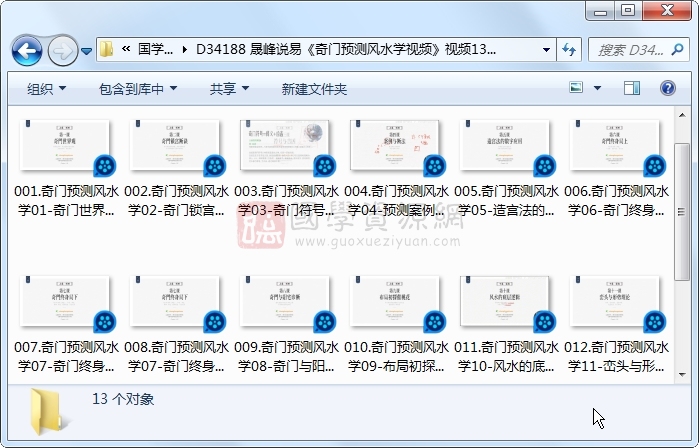Go back with the blue Back arrow

click(x=27, y=50)
